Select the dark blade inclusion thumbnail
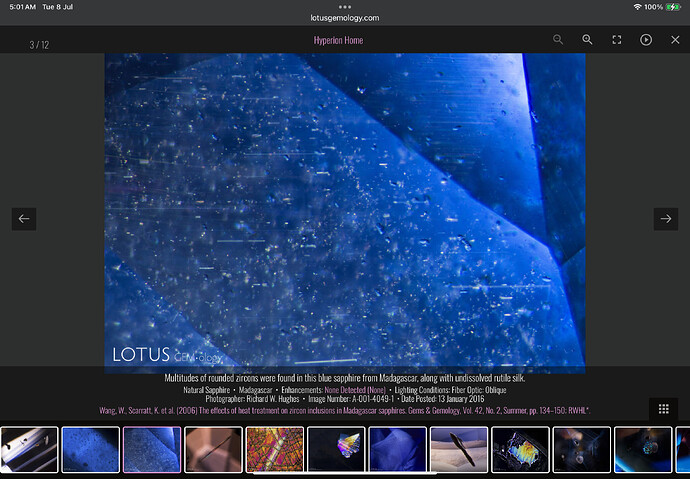Image resolution: width=690 pixels, height=479 pixels. [x=459, y=450]
